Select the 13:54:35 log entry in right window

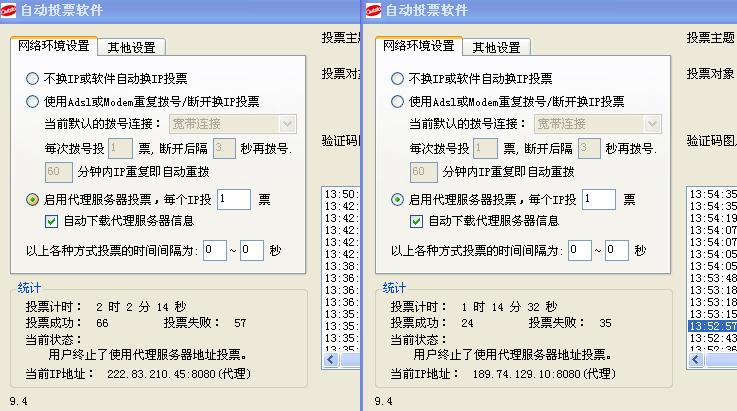click(711, 193)
